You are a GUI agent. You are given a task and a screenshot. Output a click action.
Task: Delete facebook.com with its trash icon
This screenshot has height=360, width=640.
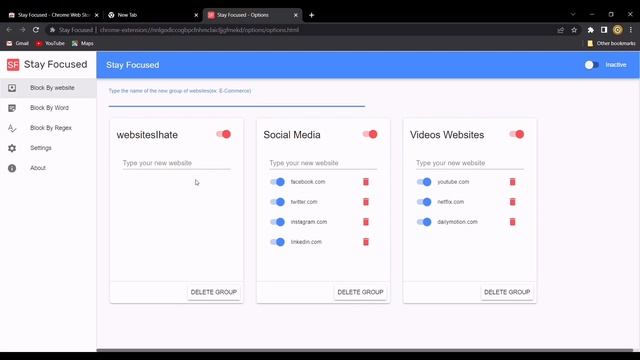(x=366, y=182)
